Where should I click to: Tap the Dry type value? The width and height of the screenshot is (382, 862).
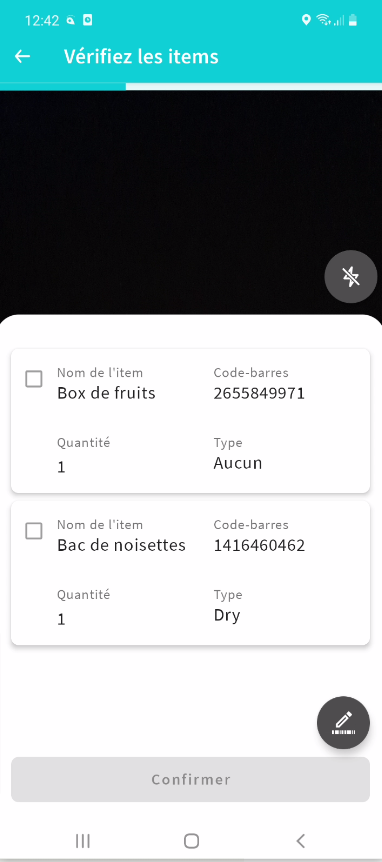click(227, 616)
